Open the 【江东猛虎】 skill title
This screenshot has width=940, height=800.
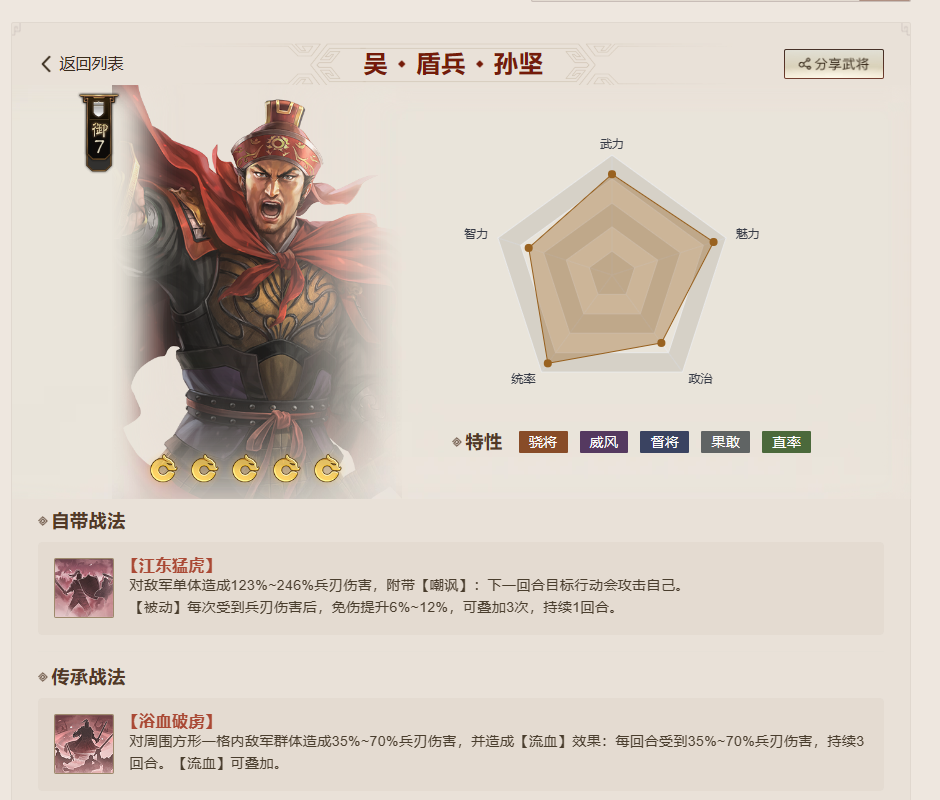[x=171, y=566]
